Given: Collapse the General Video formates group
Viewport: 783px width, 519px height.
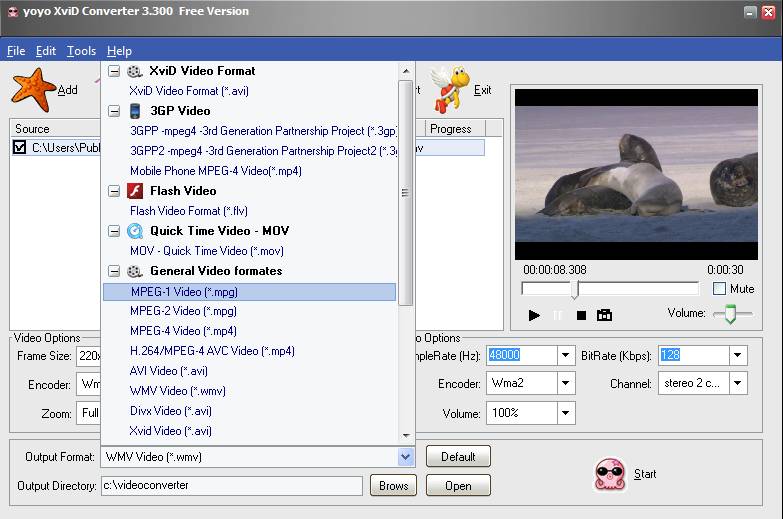Looking at the screenshot, I should (x=114, y=271).
